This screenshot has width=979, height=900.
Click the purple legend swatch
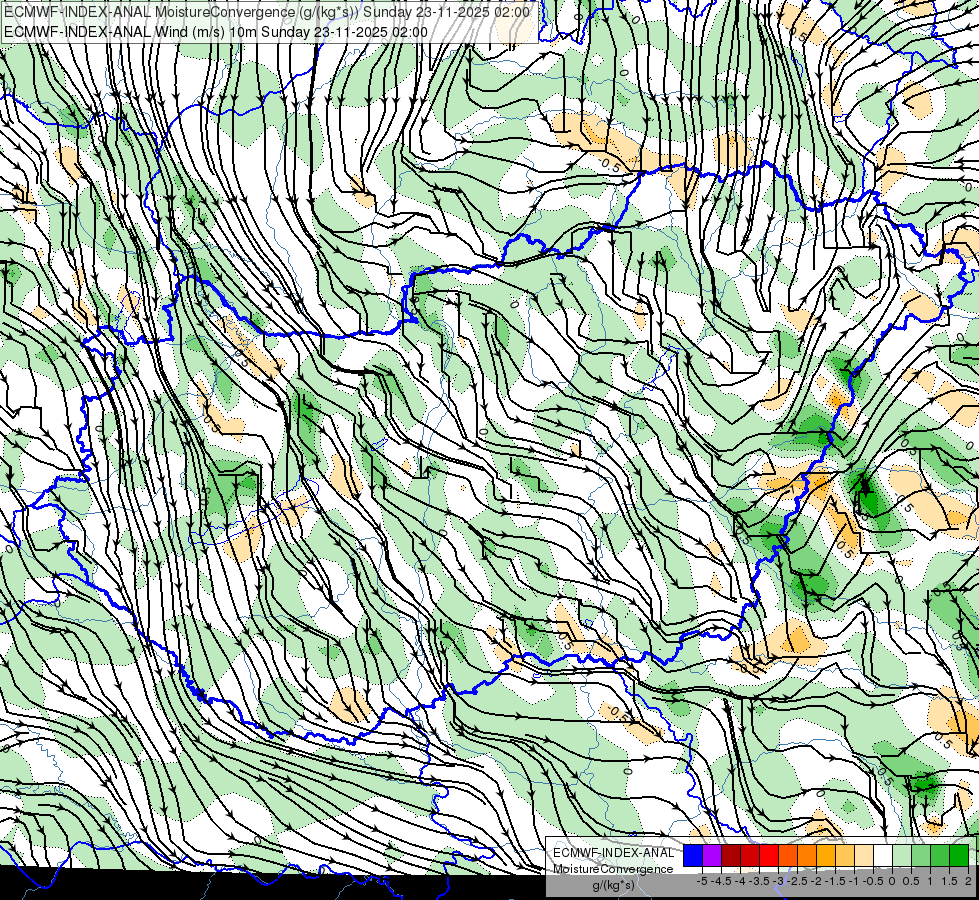pos(712,855)
